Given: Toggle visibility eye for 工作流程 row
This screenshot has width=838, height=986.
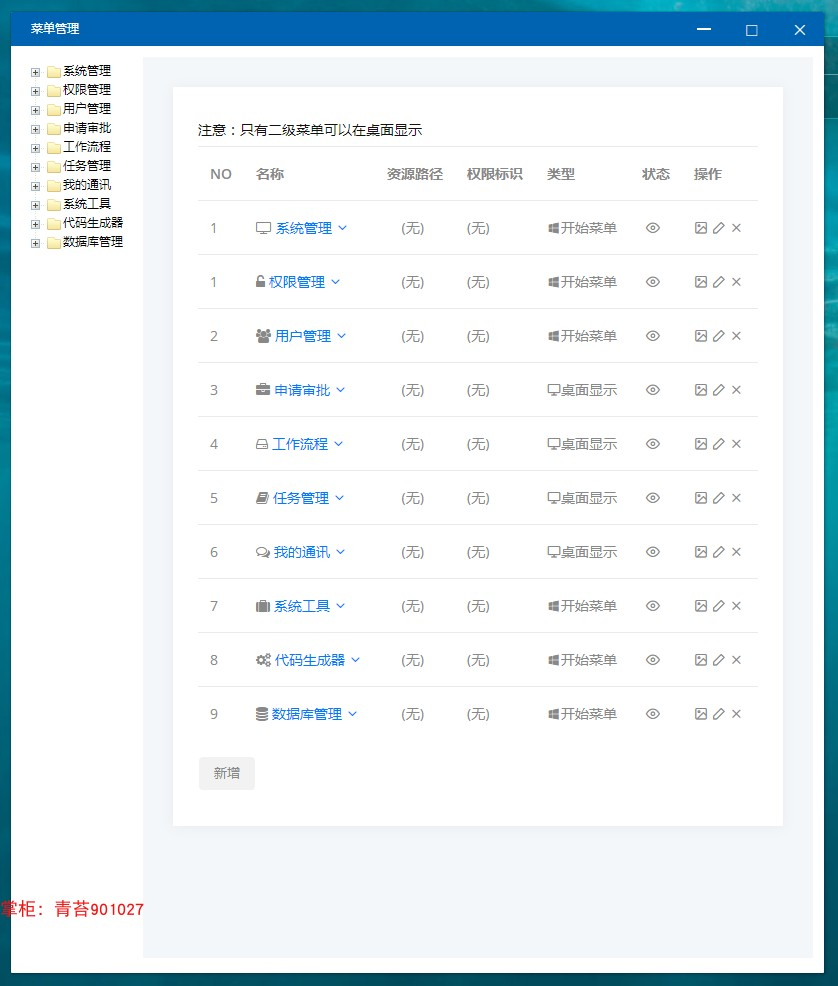Looking at the screenshot, I should point(653,444).
